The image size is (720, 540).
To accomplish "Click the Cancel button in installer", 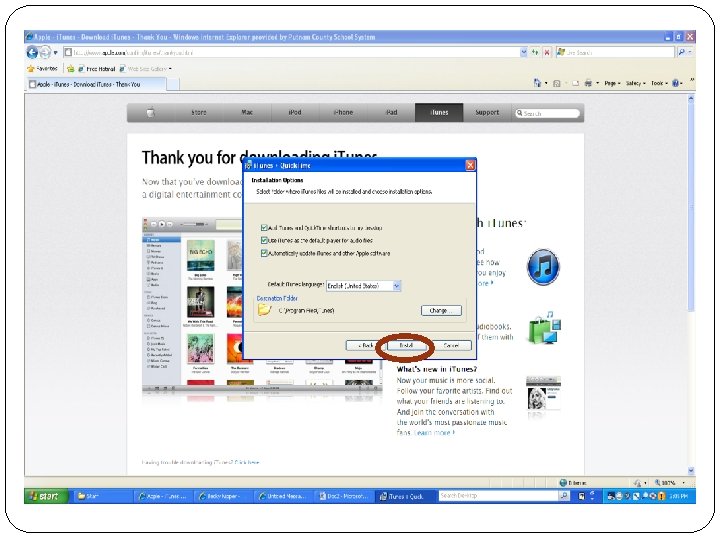I will pyautogui.click(x=451, y=345).
